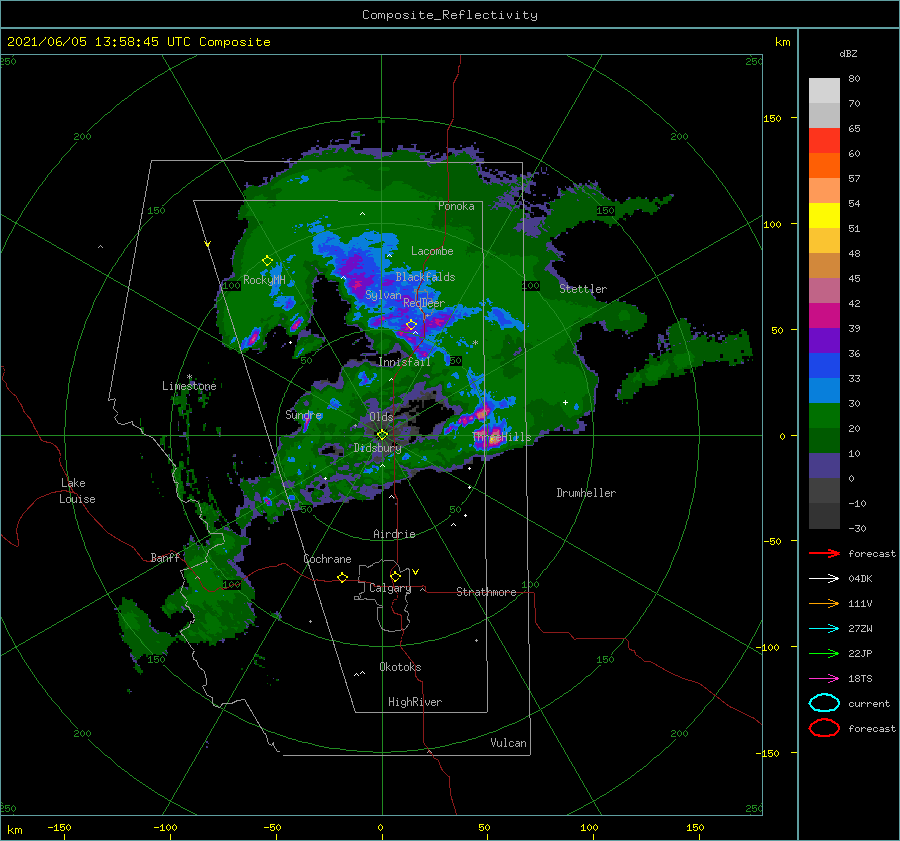This screenshot has width=900, height=841.
Task: Click the Cochrane town label
Action: tap(327, 559)
